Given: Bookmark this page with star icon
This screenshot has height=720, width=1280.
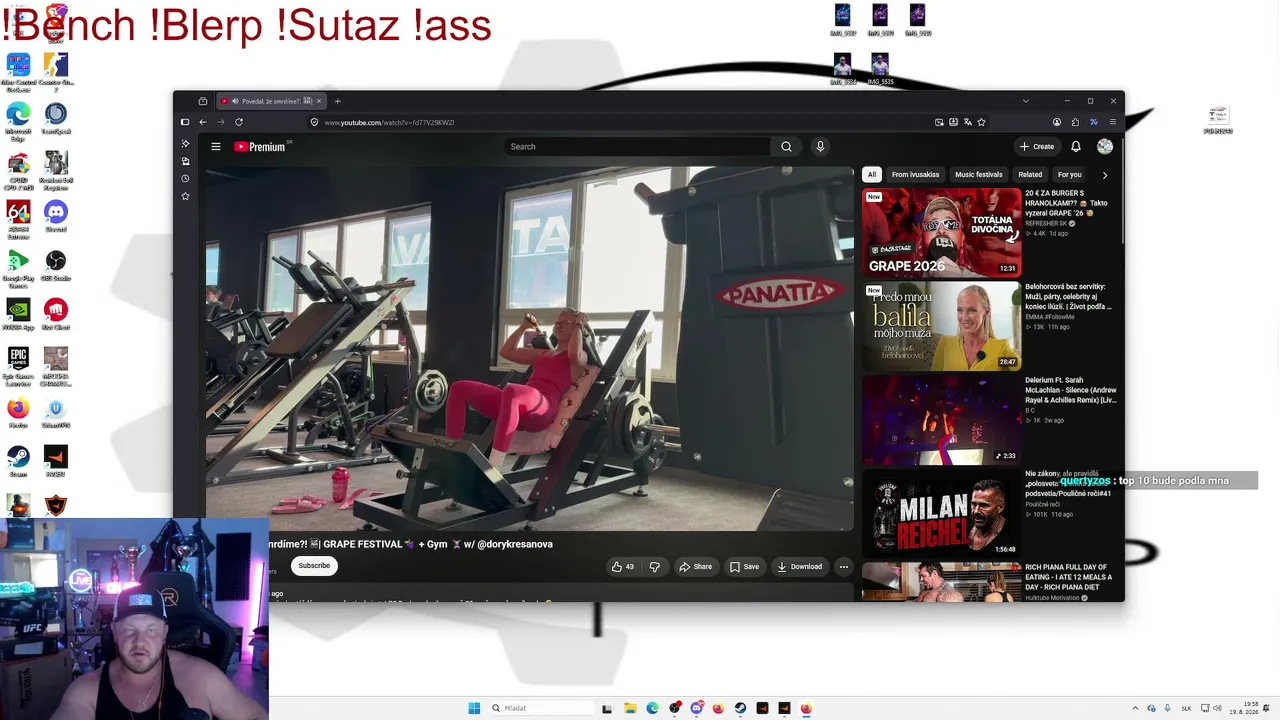Looking at the screenshot, I should (981, 122).
